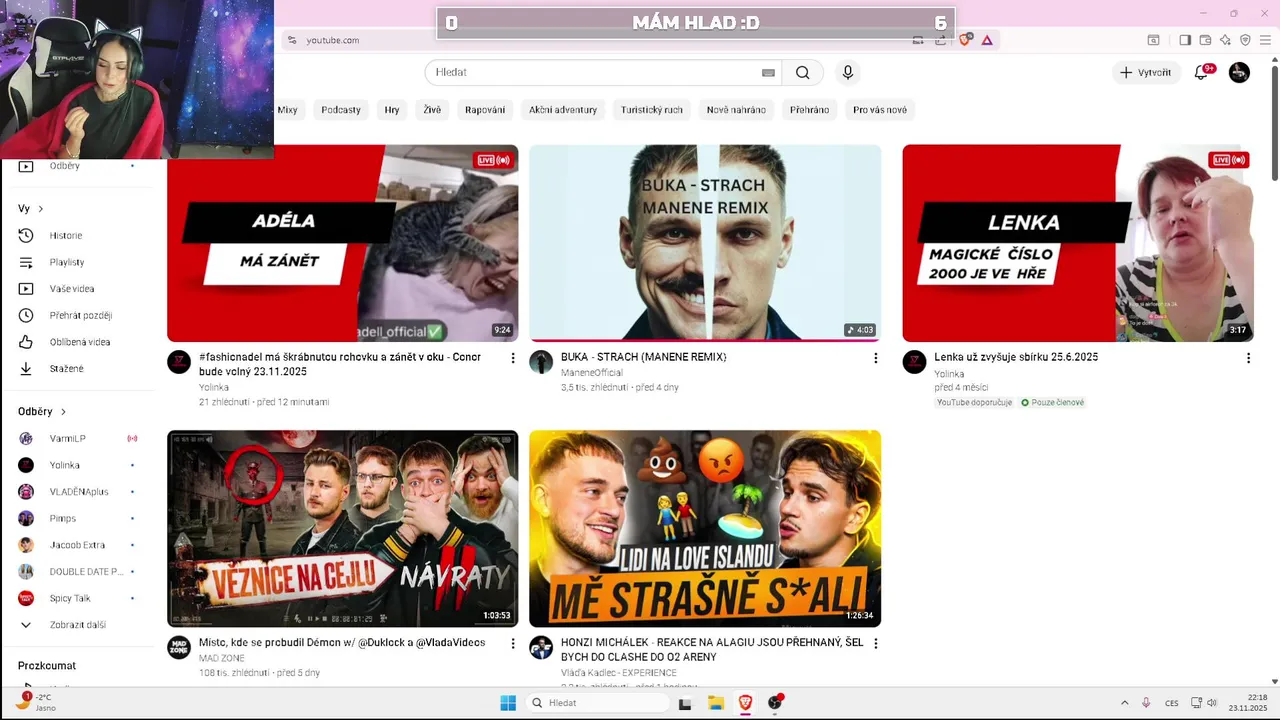Click the search magnifier button

point(803,72)
